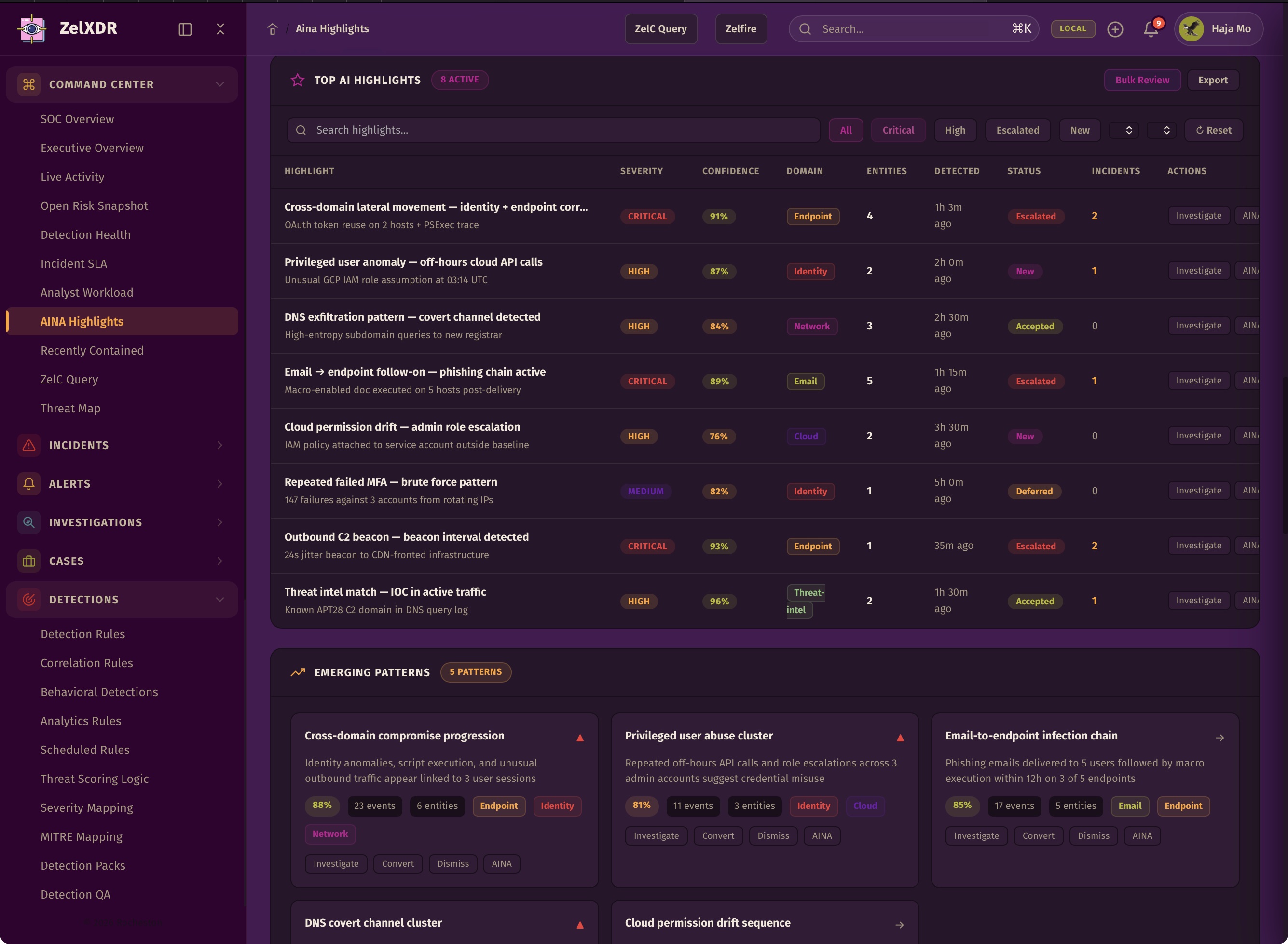Open the first sort dropdown next to New

(1124, 130)
